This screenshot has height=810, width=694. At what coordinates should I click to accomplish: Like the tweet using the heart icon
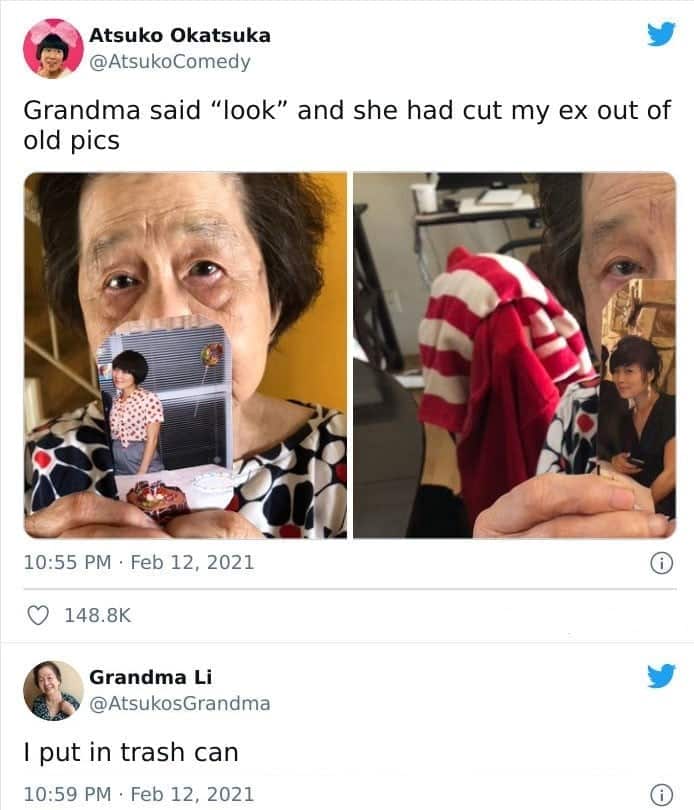point(38,615)
